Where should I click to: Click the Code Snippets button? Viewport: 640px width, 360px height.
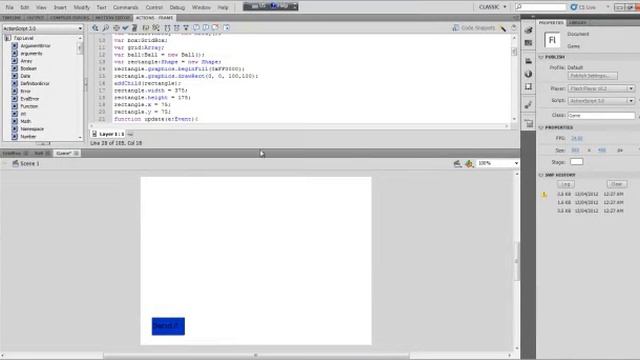point(473,28)
